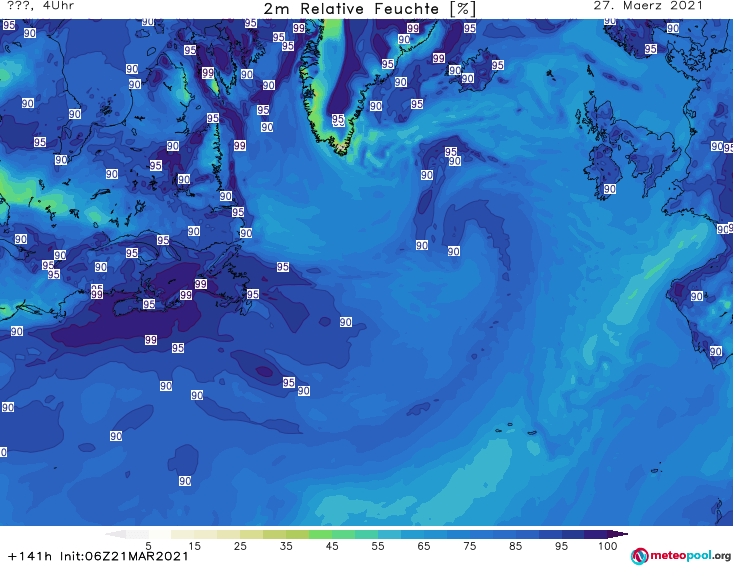The width and height of the screenshot is (733, 566).
Task: Click the color scale value 5
Action: (x=148, y=546)
